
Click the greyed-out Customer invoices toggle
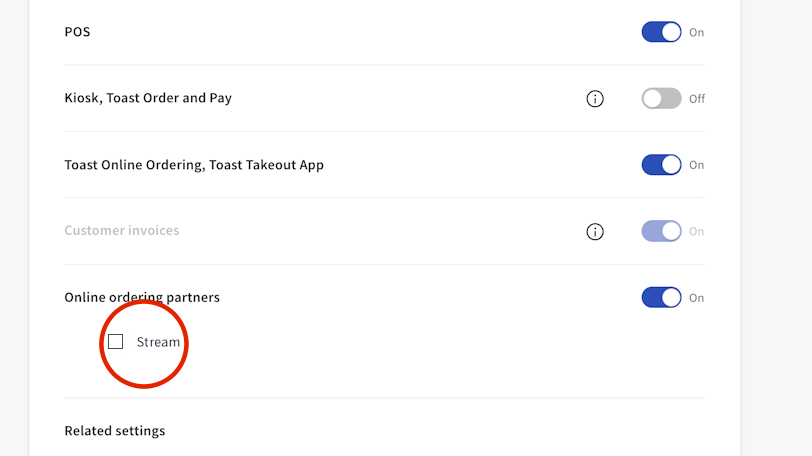tap(661, 232)
